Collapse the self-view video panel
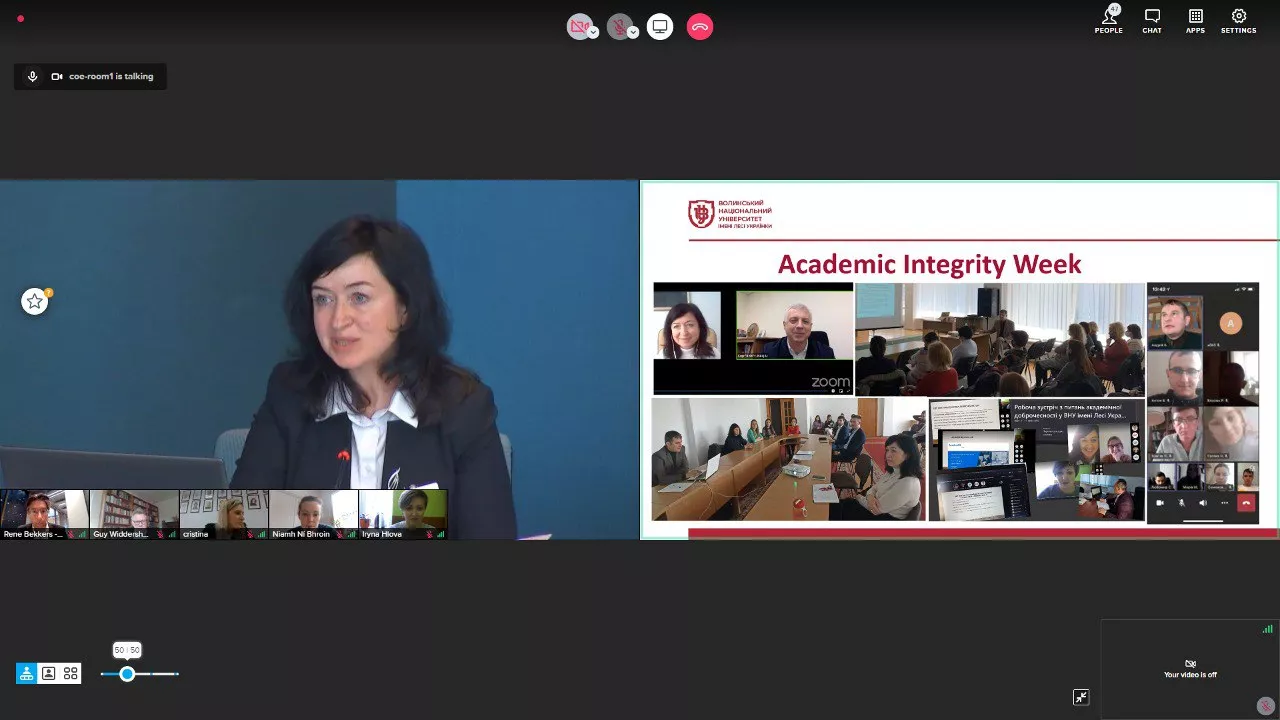This screenshot has width=1280, height=720. click(x=1081, y=697)
